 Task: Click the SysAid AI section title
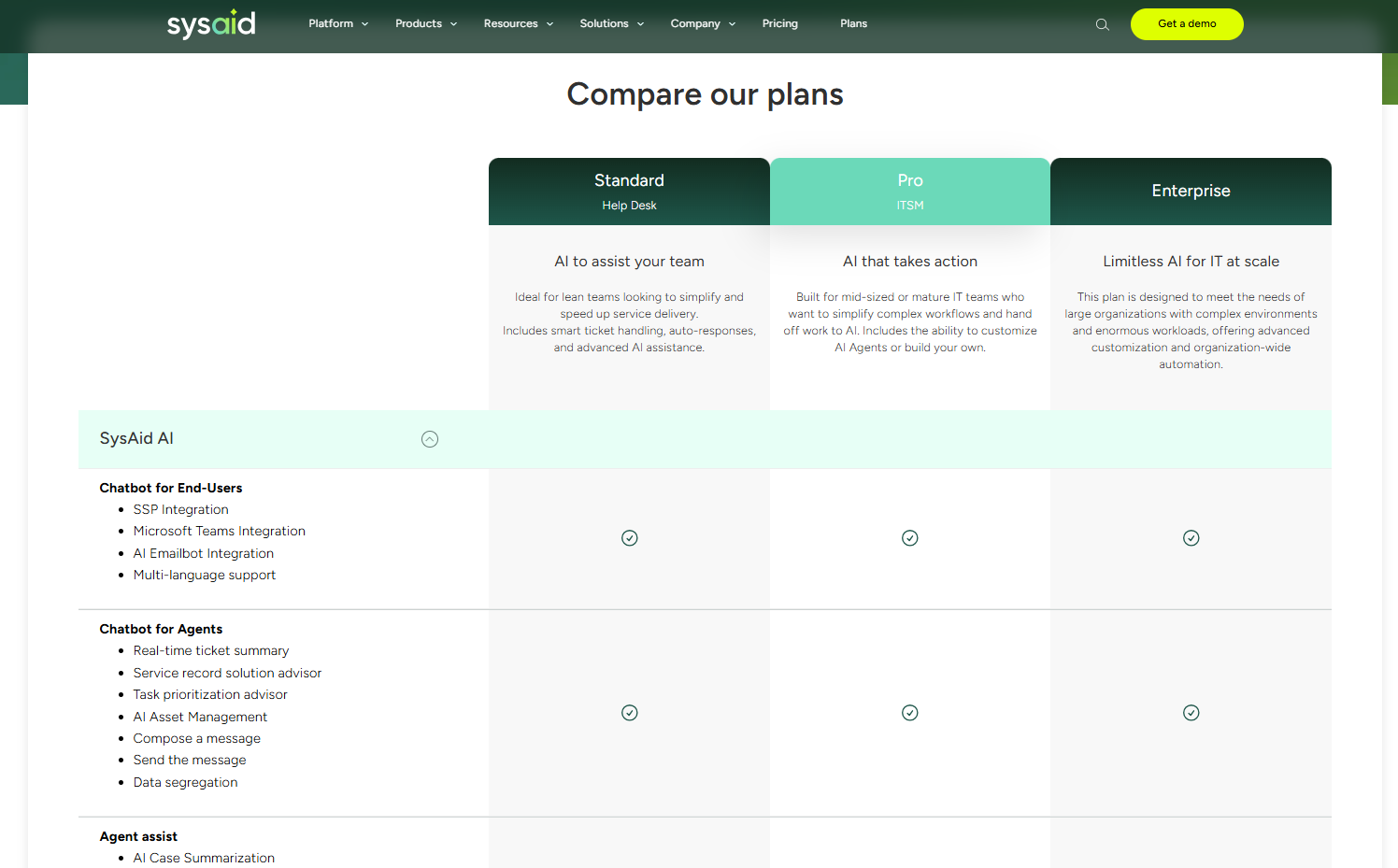coord(136,438)
